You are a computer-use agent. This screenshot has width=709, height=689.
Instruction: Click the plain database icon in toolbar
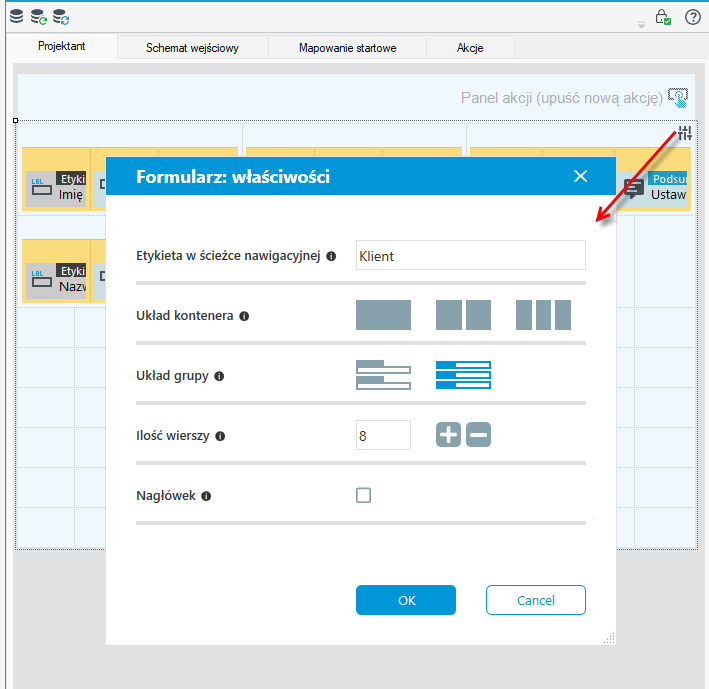(x=16, y=16)
